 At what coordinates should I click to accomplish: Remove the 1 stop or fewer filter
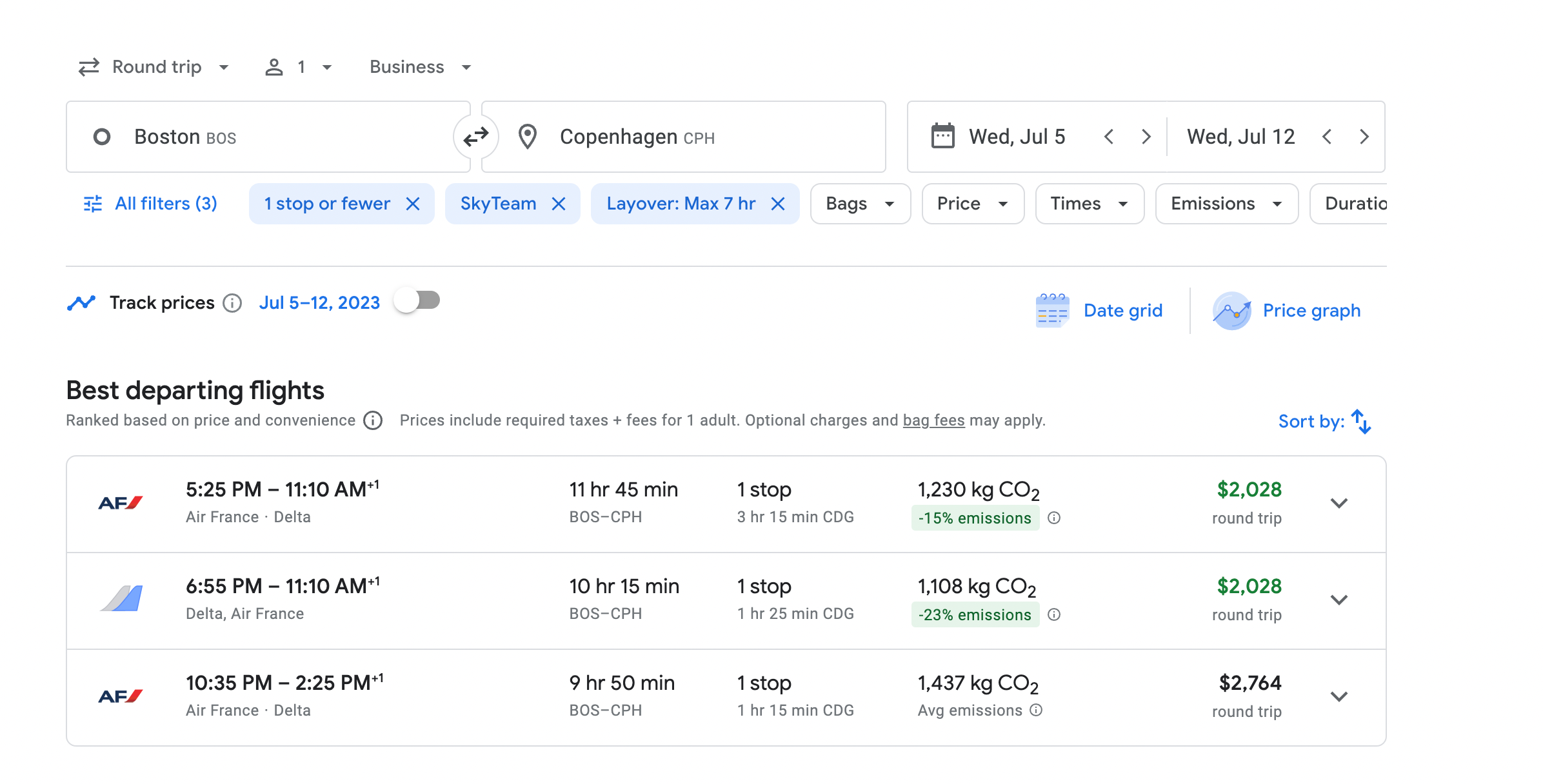(413, 204)
